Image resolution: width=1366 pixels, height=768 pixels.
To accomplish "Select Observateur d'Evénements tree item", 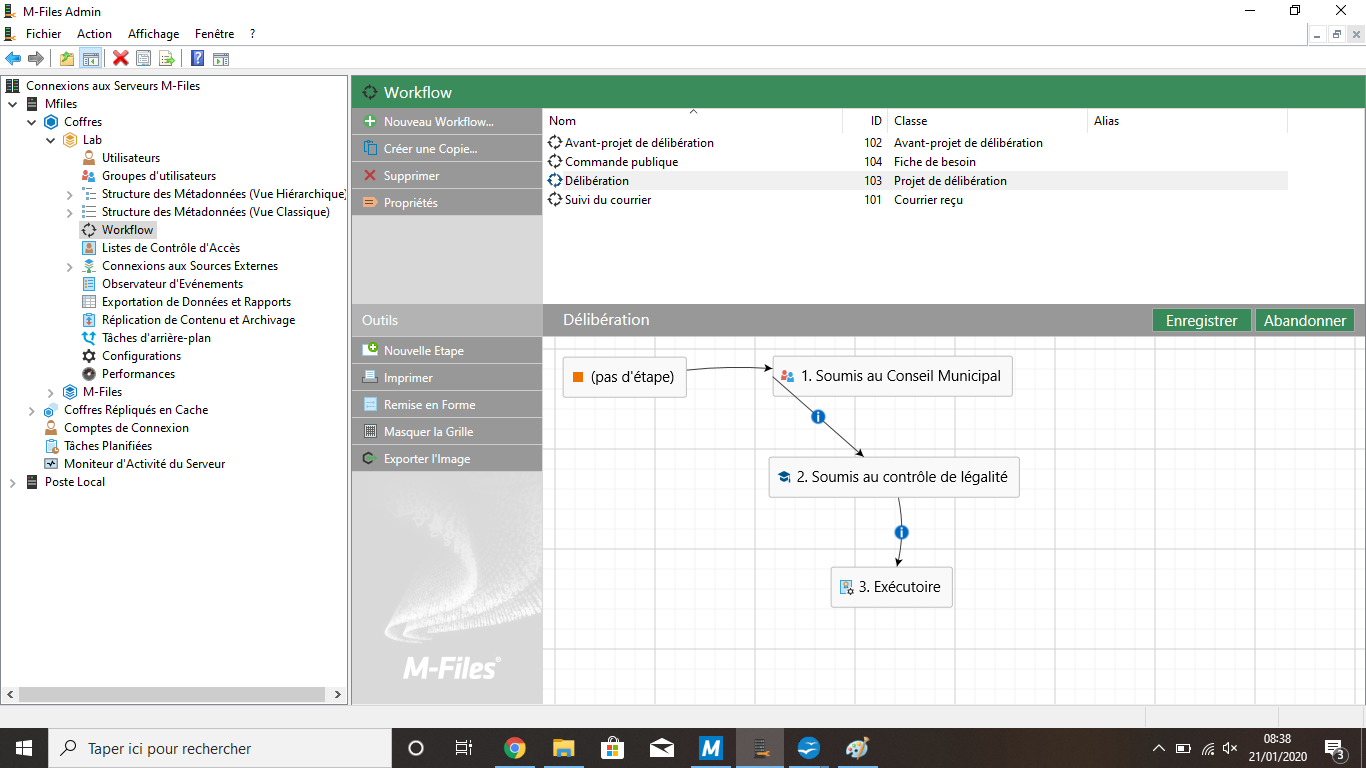I will pyautogui.click(x=172, y=284).
